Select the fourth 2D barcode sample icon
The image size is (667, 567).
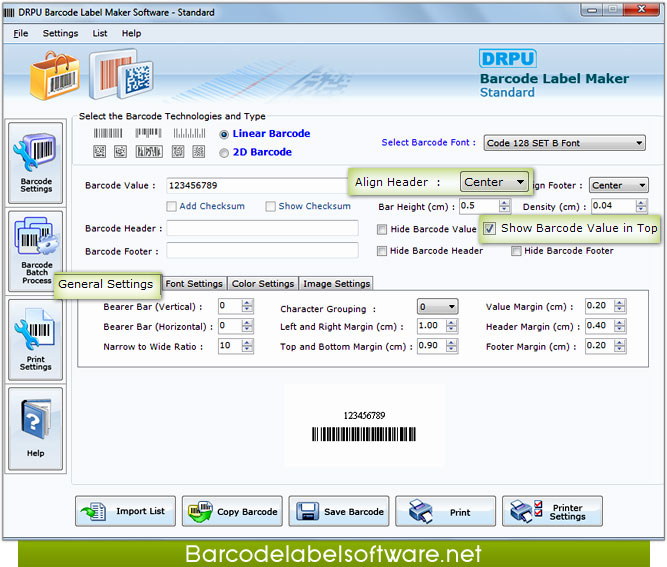click(178, 151)
